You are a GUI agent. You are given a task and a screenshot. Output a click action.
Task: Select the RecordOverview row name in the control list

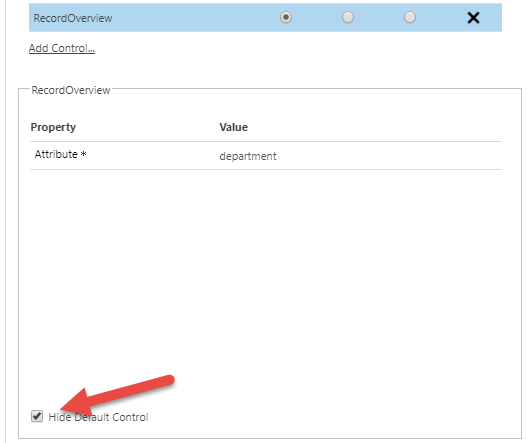(73, 18)
